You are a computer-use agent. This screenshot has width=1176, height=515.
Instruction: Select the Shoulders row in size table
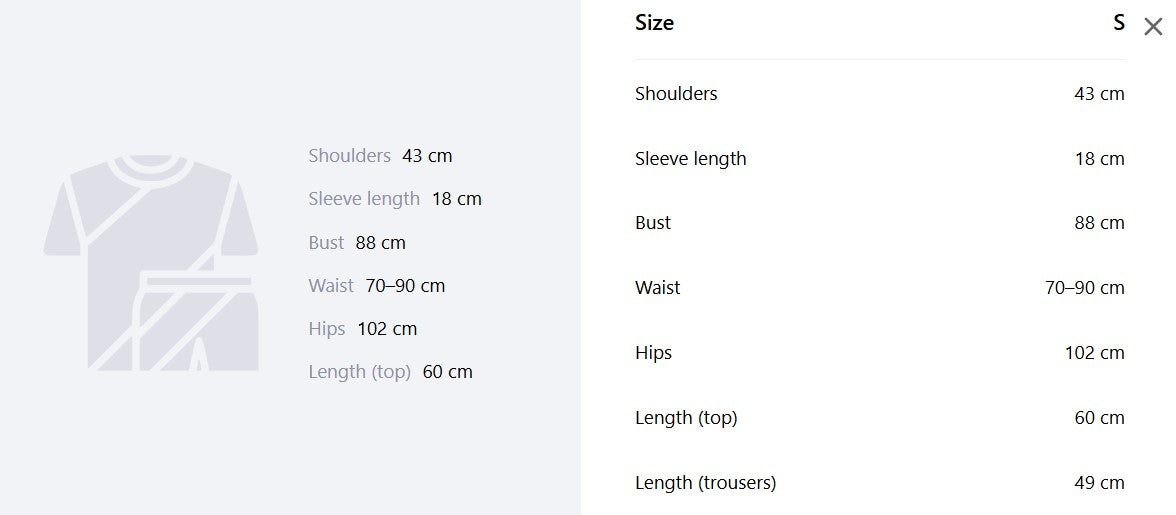(880, 94)
